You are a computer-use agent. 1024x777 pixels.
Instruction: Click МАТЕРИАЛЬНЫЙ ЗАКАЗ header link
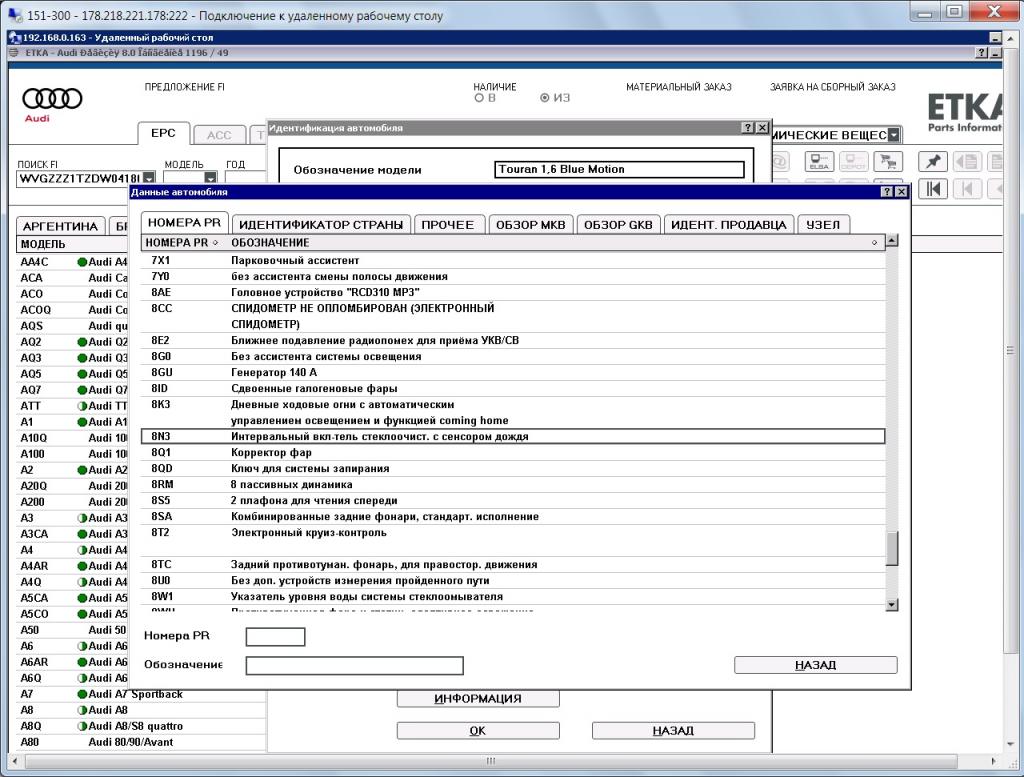[x=679, y=87]
